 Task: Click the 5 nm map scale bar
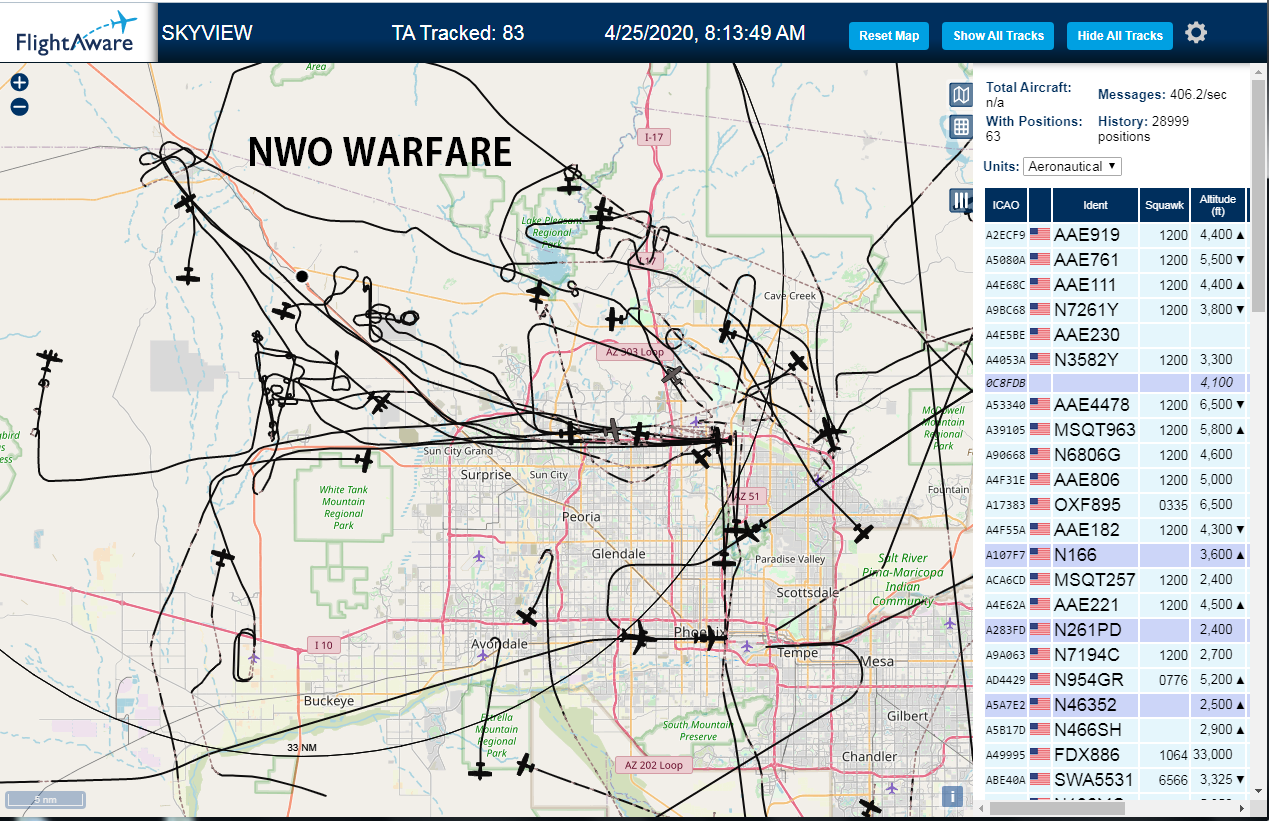(x=45, y=800)
